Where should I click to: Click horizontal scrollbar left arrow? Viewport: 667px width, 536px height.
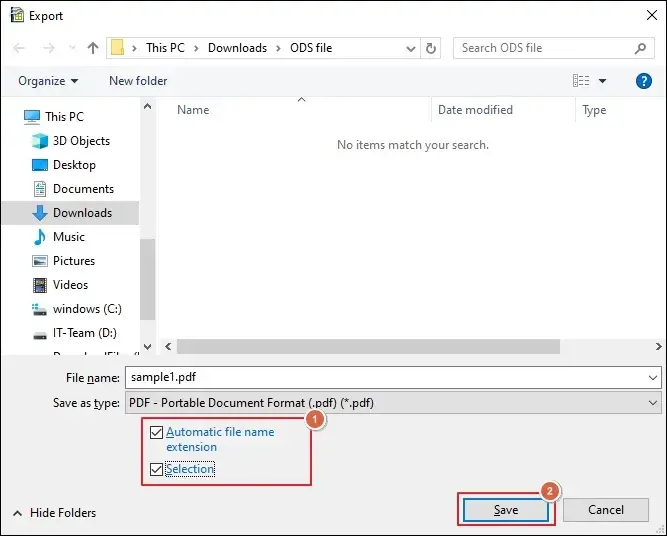pos(168,346)
